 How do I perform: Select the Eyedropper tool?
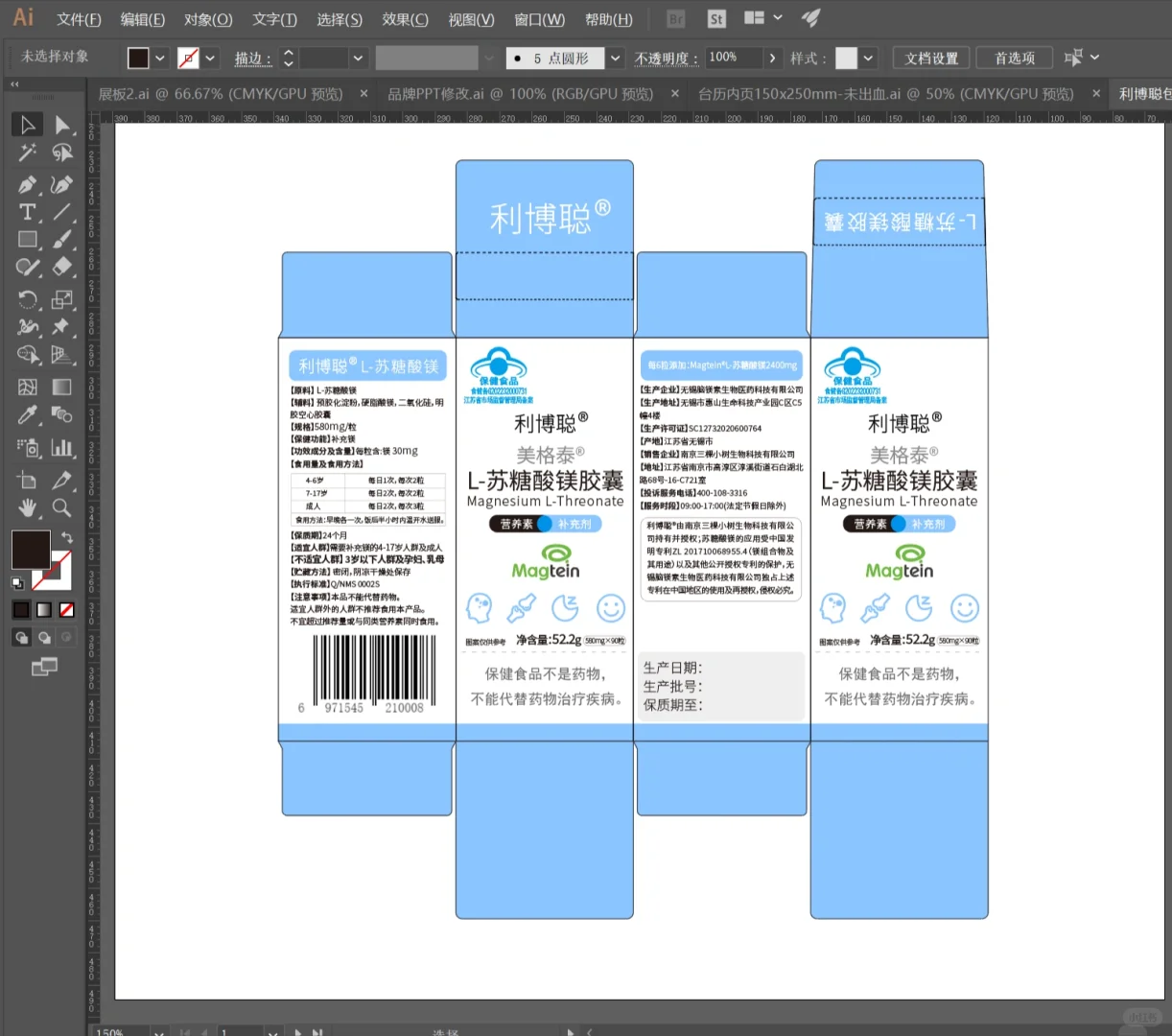click(x=27, y=414)
